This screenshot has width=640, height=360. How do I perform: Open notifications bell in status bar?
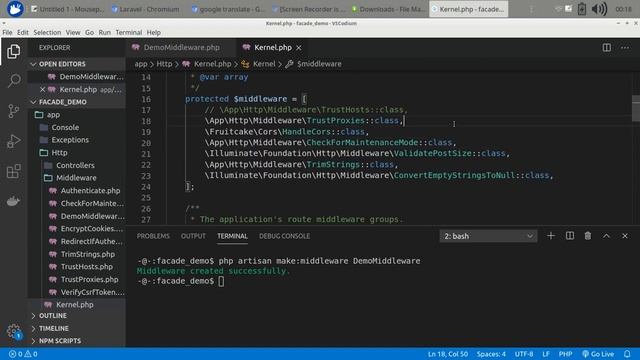pyautogui.click(x=627, y=354)
